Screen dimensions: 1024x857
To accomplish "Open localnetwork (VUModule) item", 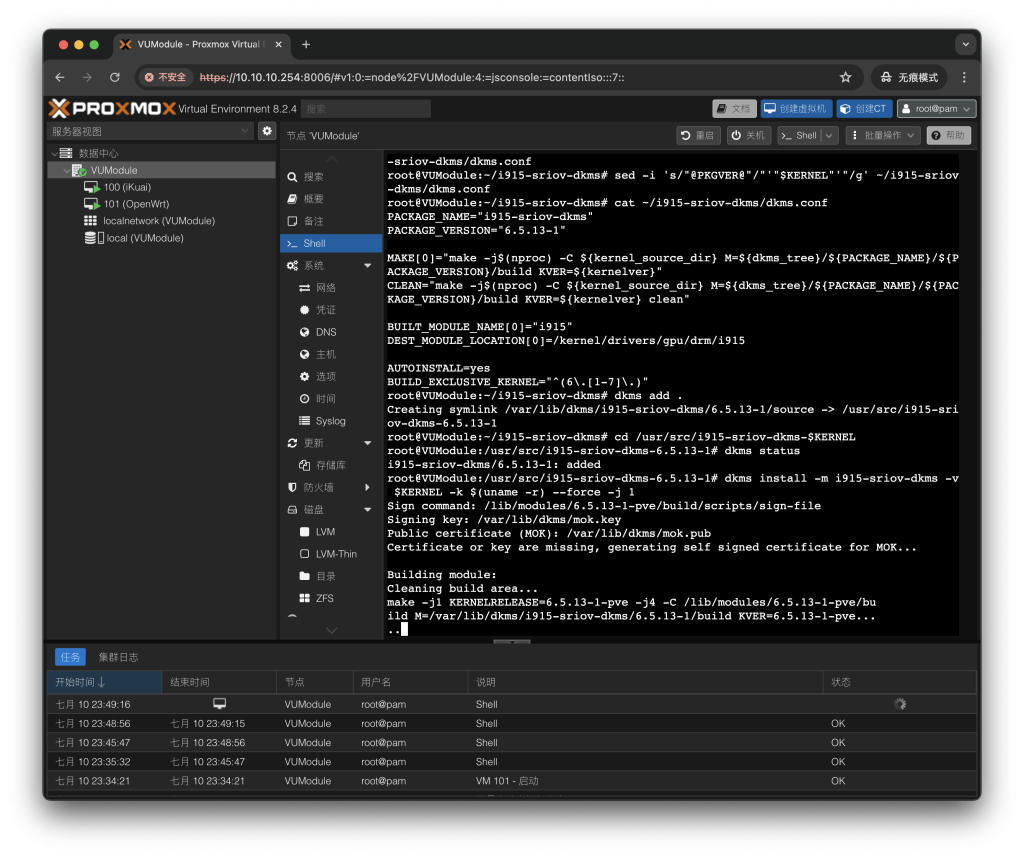I will pyautogui.click(x=158, y=221).
